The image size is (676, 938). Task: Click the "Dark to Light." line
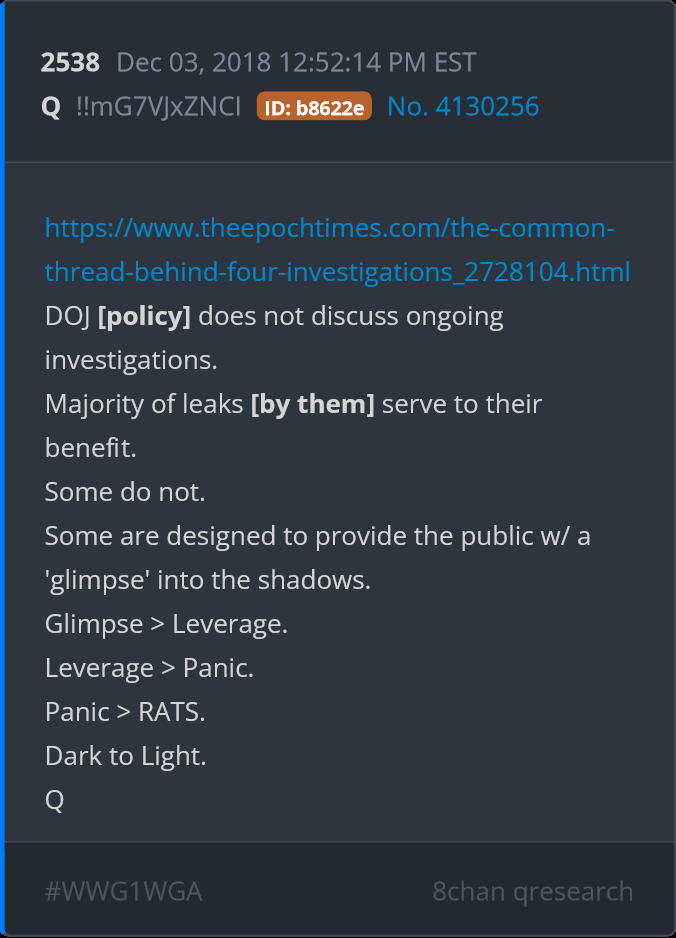tap(125, 756)
